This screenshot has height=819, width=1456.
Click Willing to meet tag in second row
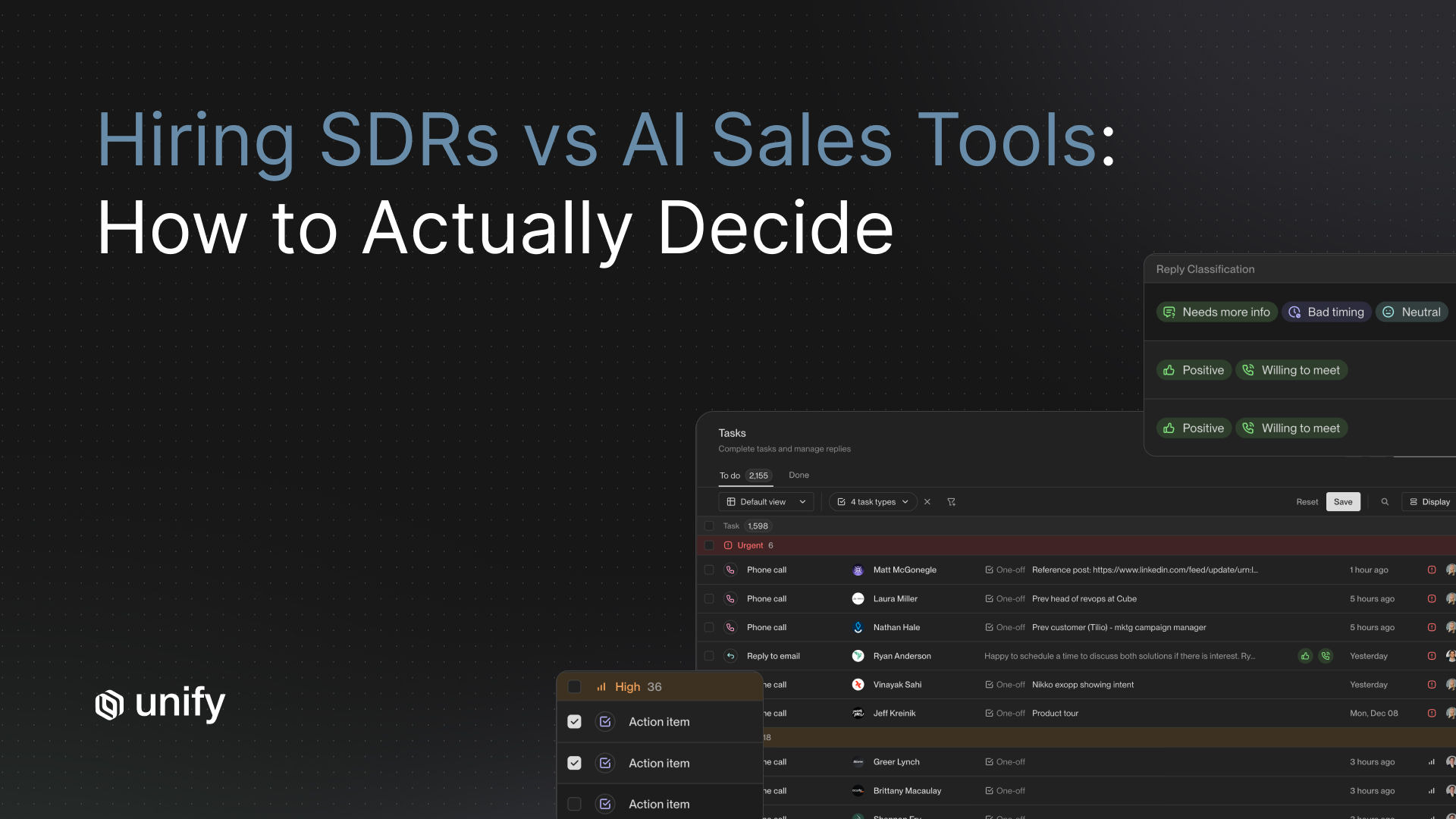(x=1291, y=371)
